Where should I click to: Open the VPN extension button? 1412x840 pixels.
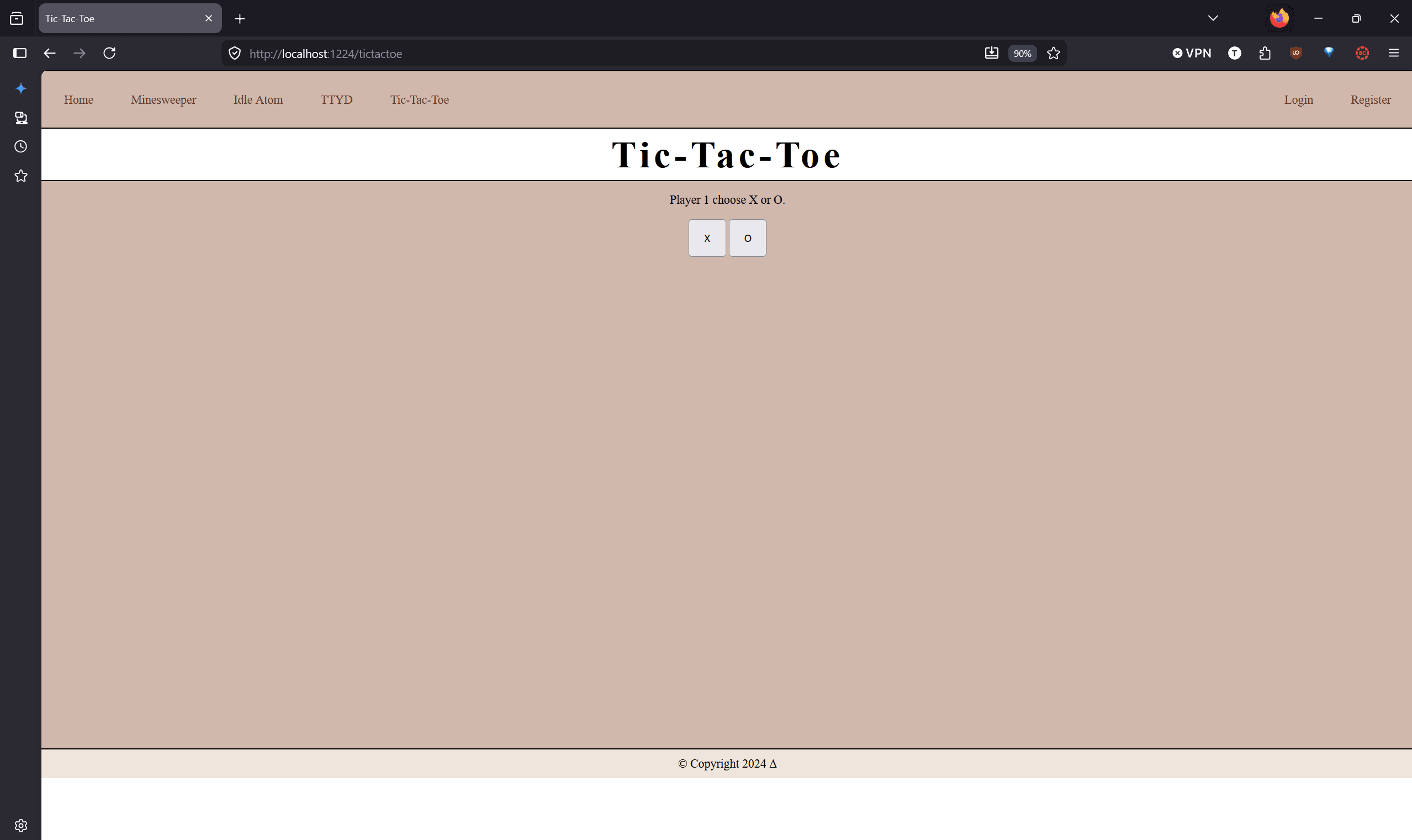click(1192, 53)
